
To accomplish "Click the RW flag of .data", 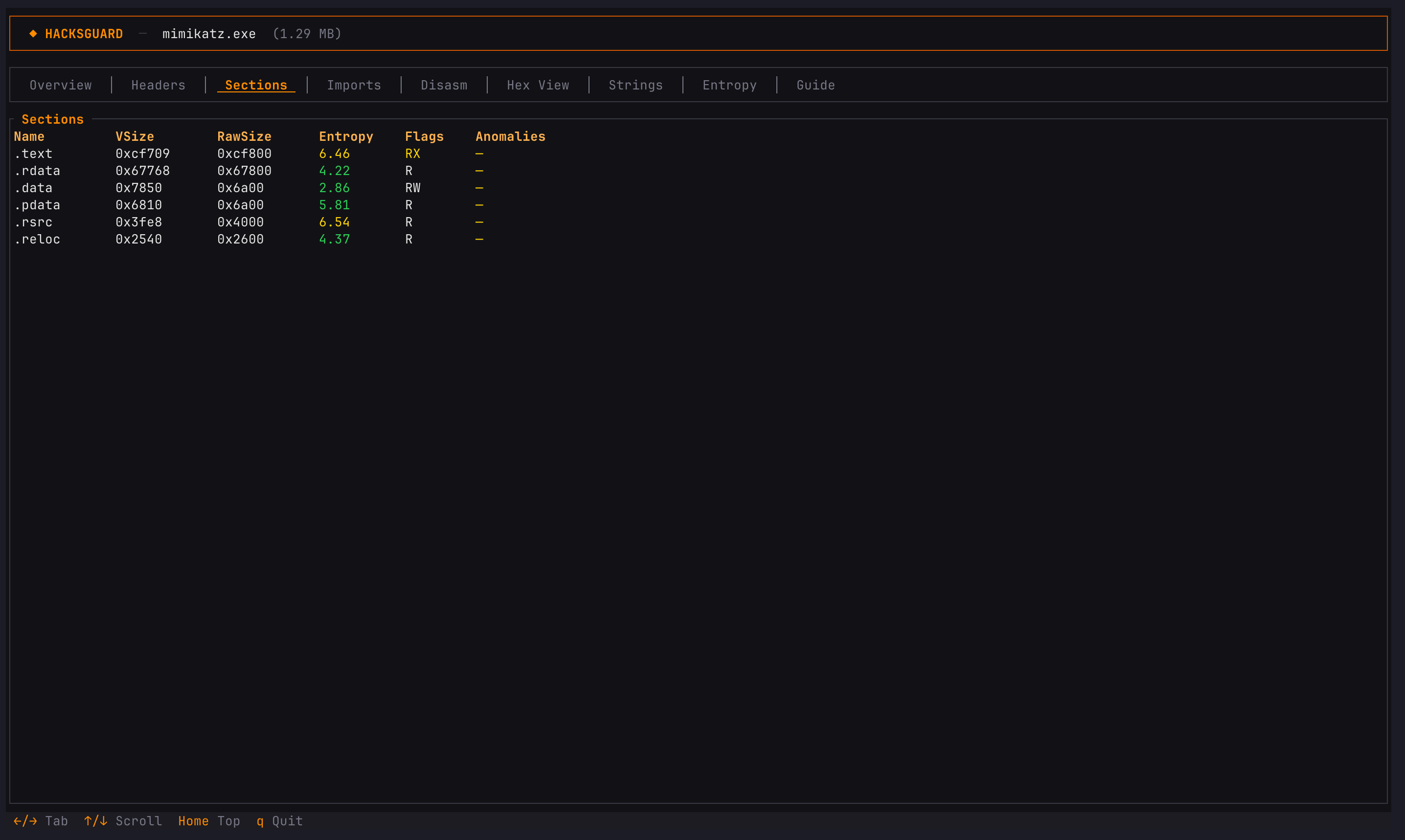I will click(x=413, y=188).
